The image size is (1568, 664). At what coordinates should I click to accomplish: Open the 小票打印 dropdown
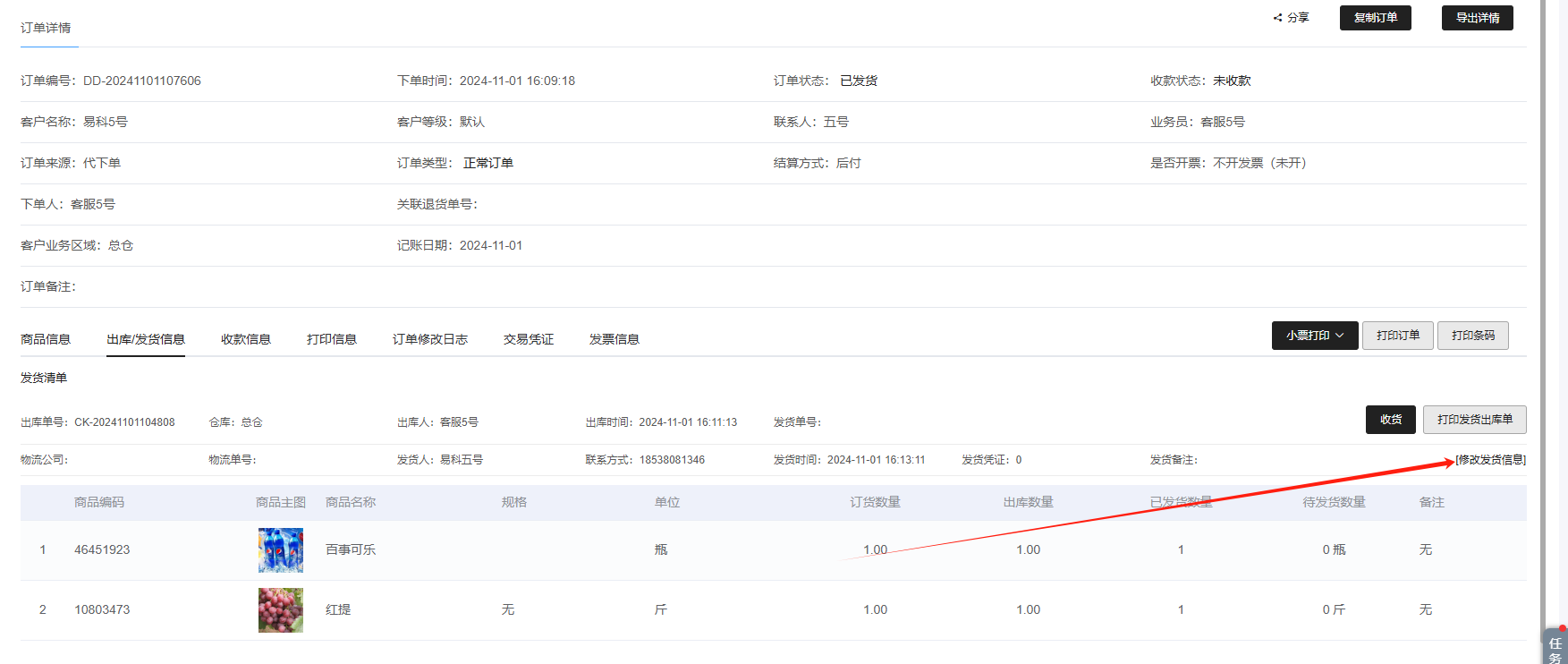[x=1314, y=336]
